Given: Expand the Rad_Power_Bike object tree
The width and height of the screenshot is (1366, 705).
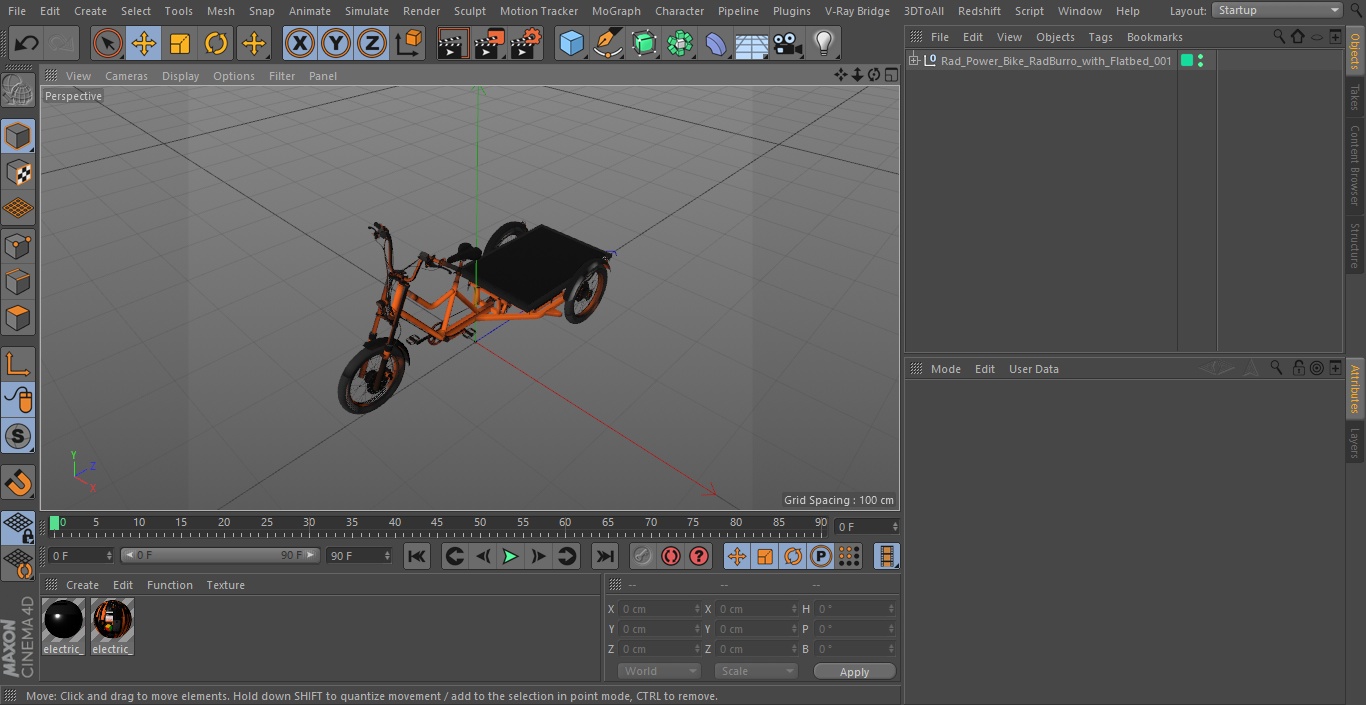Looking at the screenshot, I should [x=913, y=61].
